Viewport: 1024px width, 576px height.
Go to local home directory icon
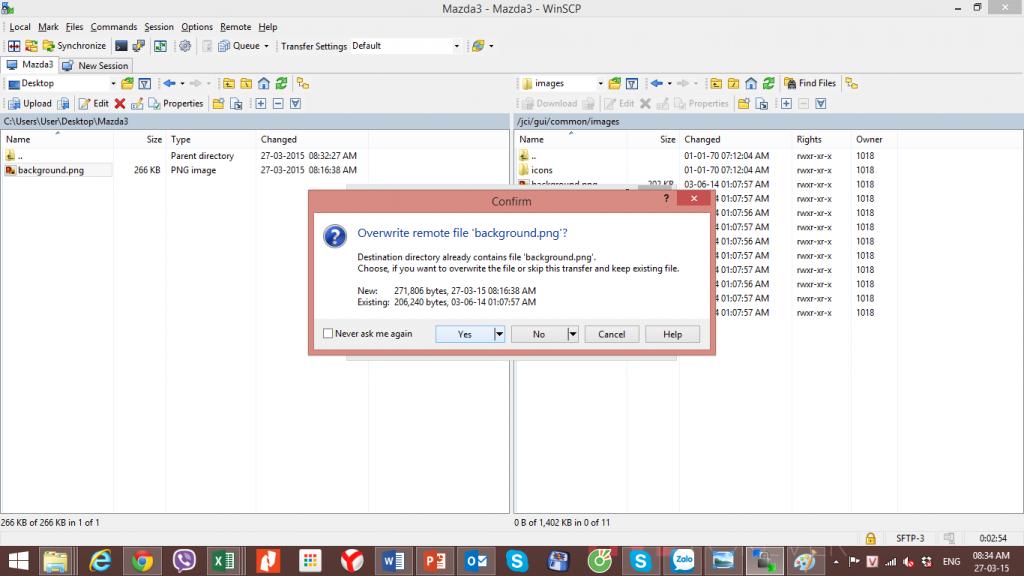click(264, 84)
